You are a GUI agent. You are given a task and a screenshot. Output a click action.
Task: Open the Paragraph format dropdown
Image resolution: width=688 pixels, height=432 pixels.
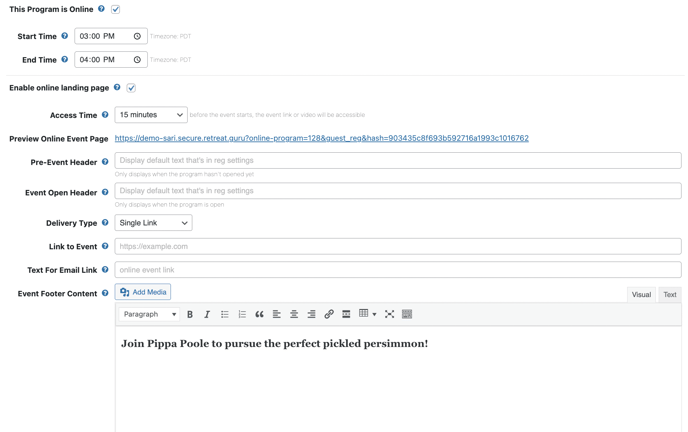pos(149,314)
